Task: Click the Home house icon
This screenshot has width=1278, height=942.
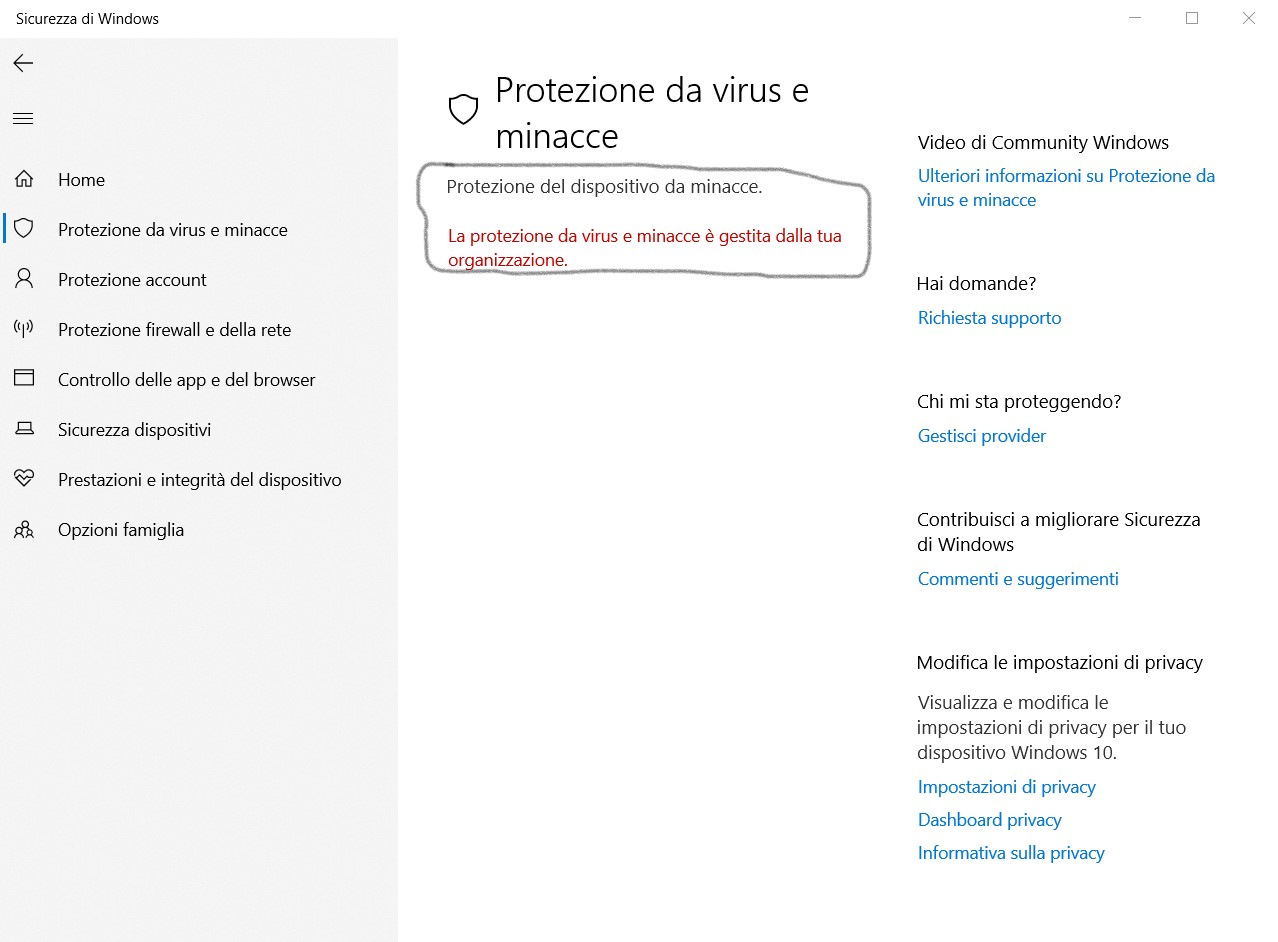Action: click(x=24, y=180)
